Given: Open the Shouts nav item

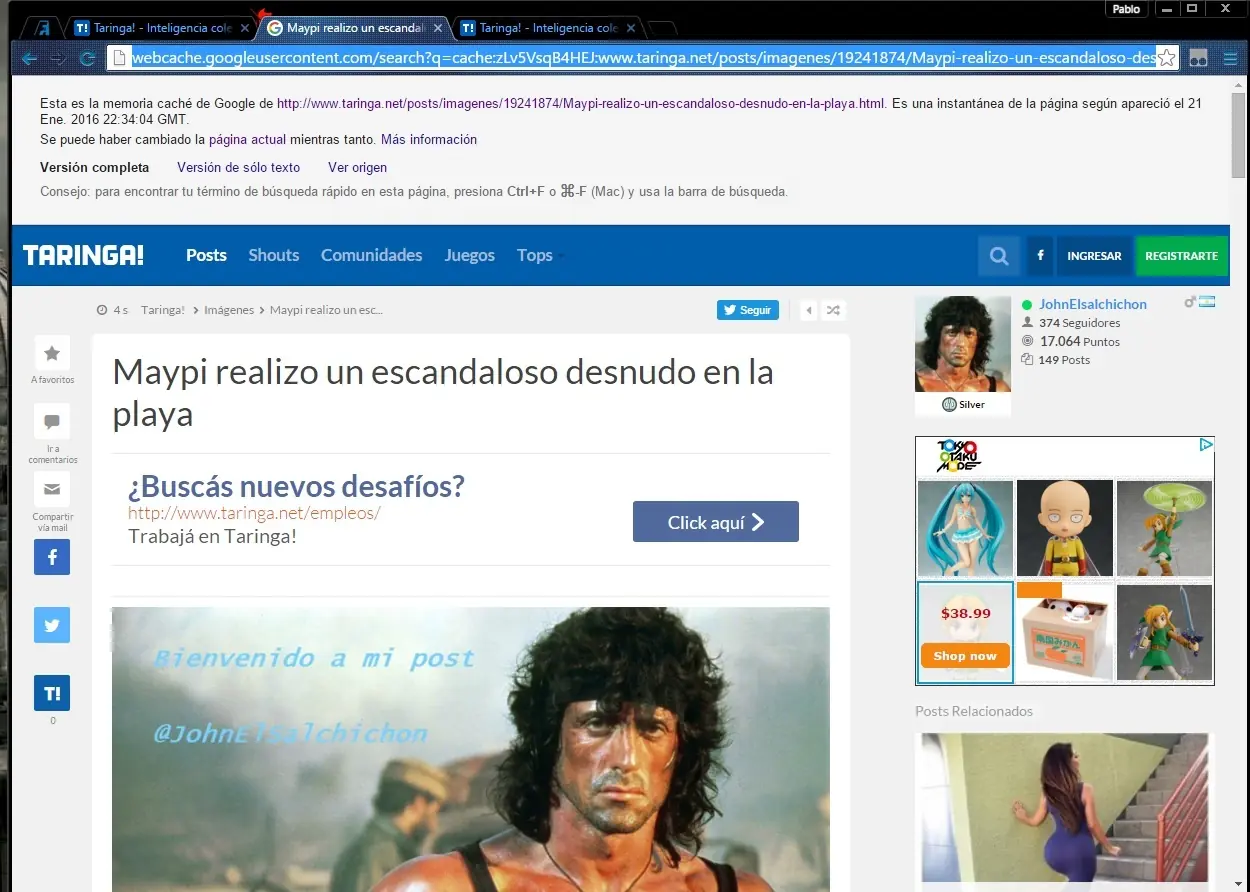Looking at the screenshot, I should point(274,255).
